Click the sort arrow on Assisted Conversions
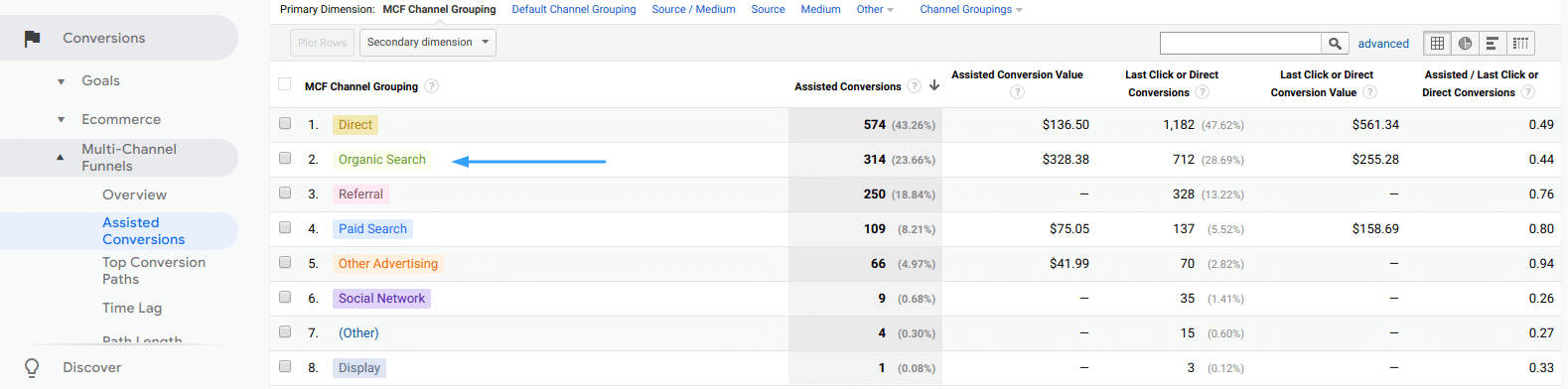 (x=933, y=86)
